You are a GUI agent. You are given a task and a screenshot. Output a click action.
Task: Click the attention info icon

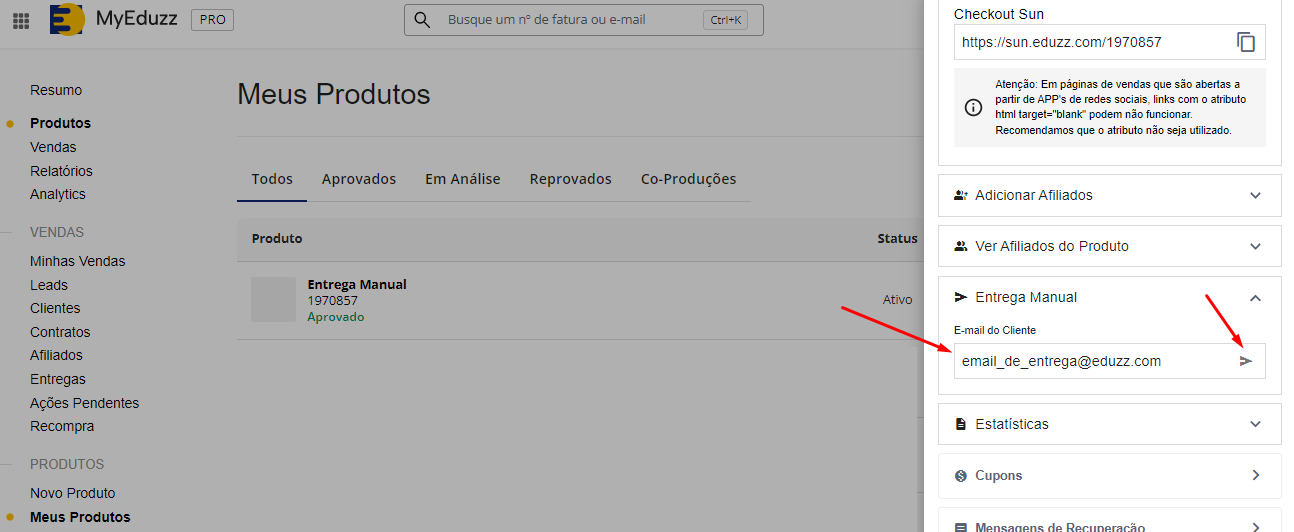click(x=972, y=107)
